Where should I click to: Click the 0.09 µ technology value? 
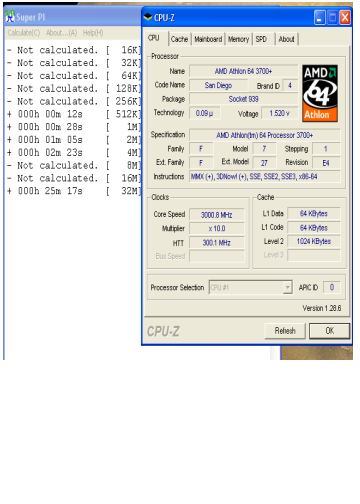204,113
